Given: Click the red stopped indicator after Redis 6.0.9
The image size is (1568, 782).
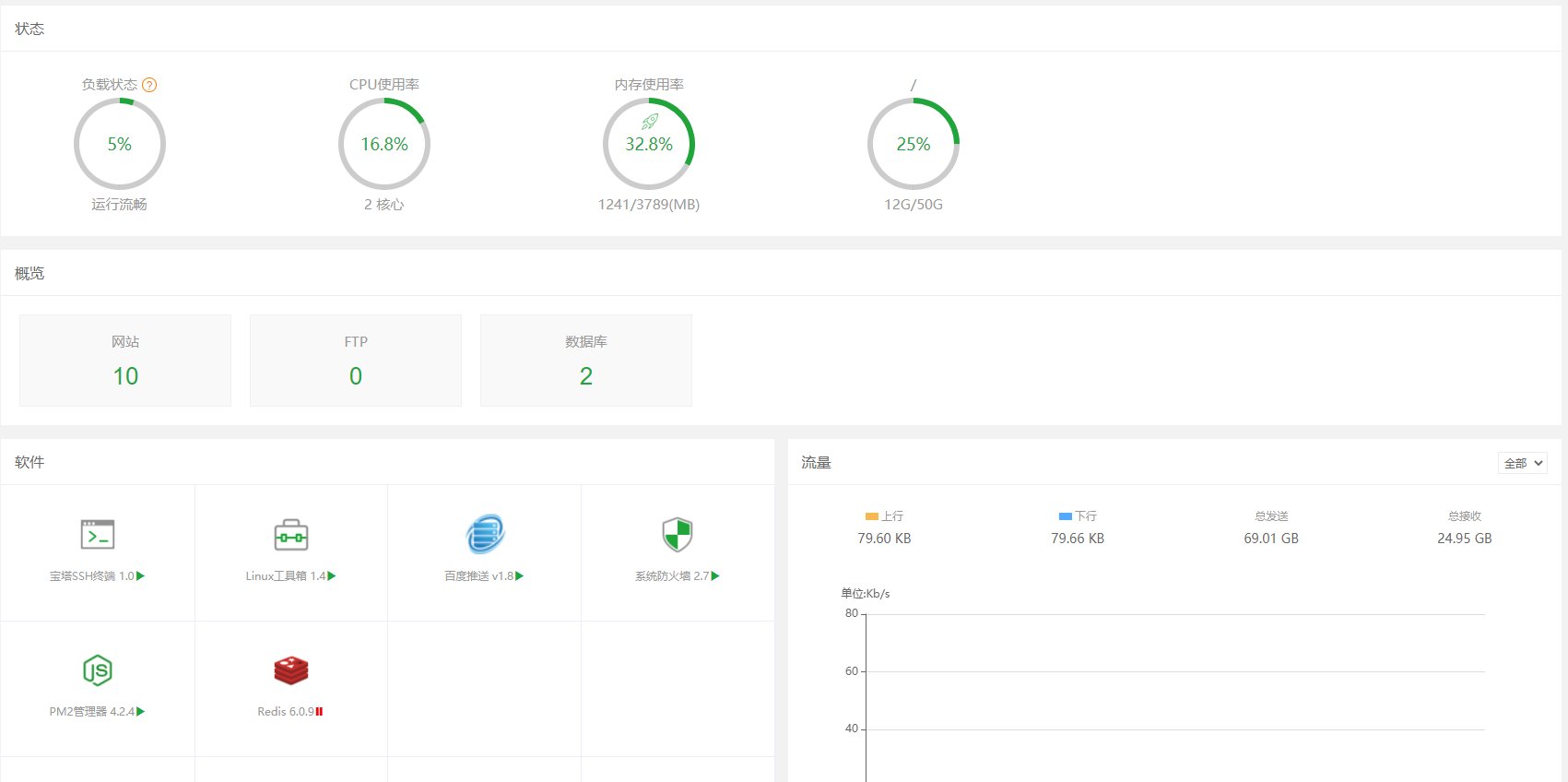Looking at the screenshot, I should 319,712.
